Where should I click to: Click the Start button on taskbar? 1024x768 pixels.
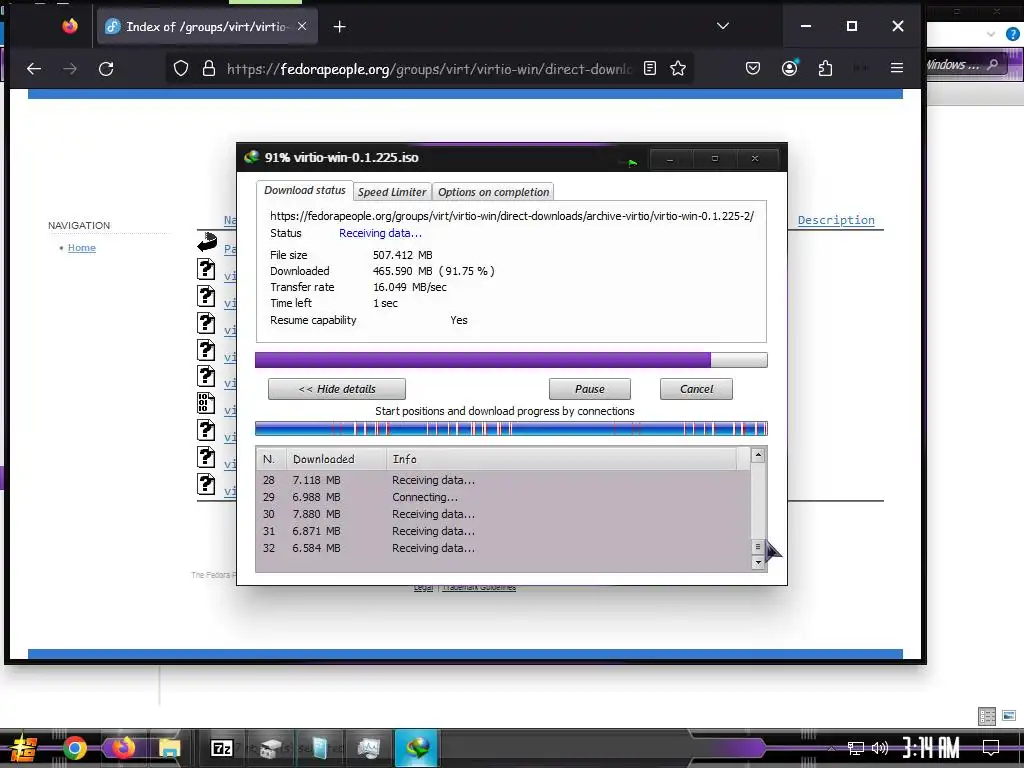coord(24,748)
